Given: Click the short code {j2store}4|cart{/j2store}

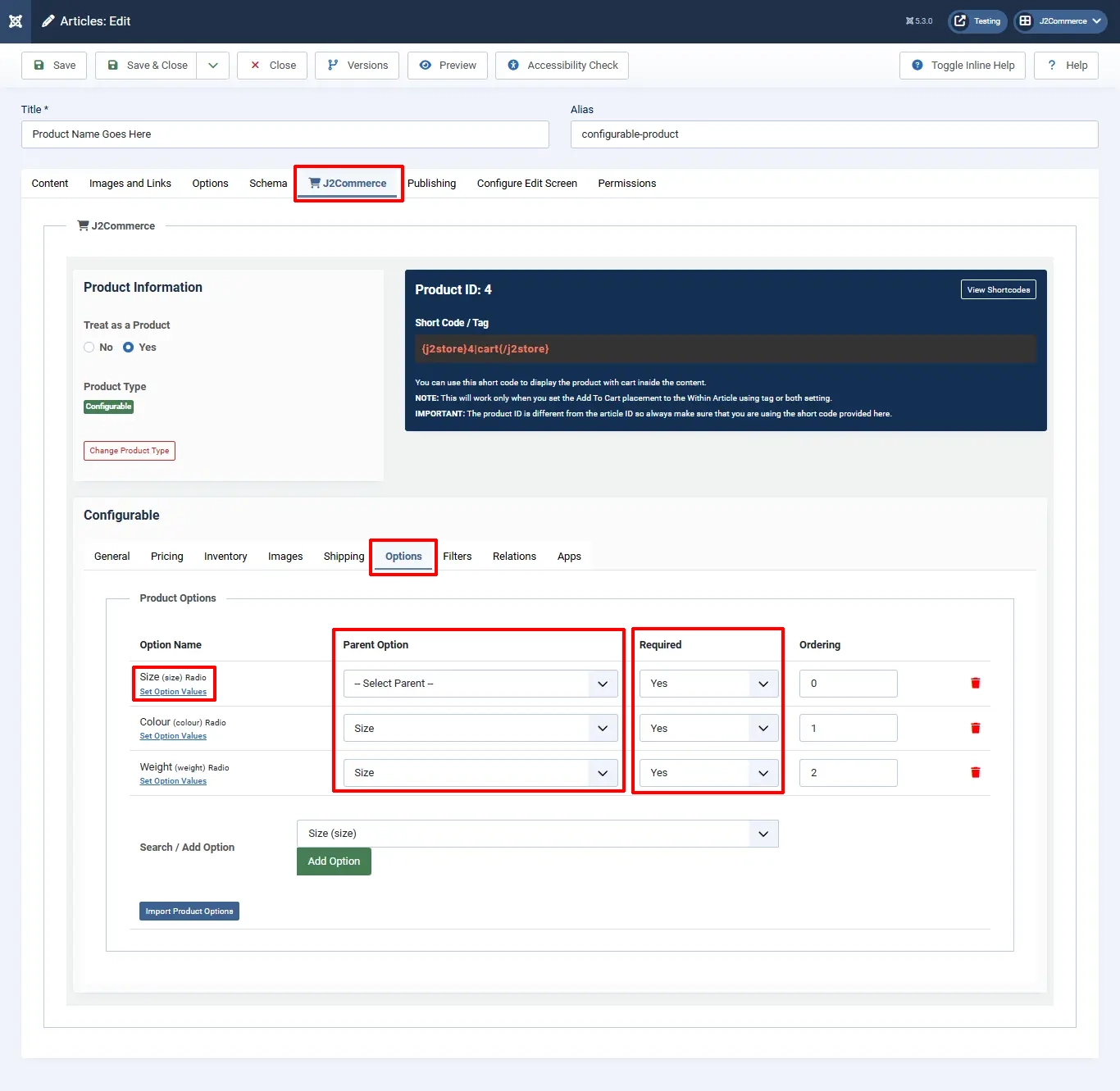Looking at the screenshot, I should (485, 349).
